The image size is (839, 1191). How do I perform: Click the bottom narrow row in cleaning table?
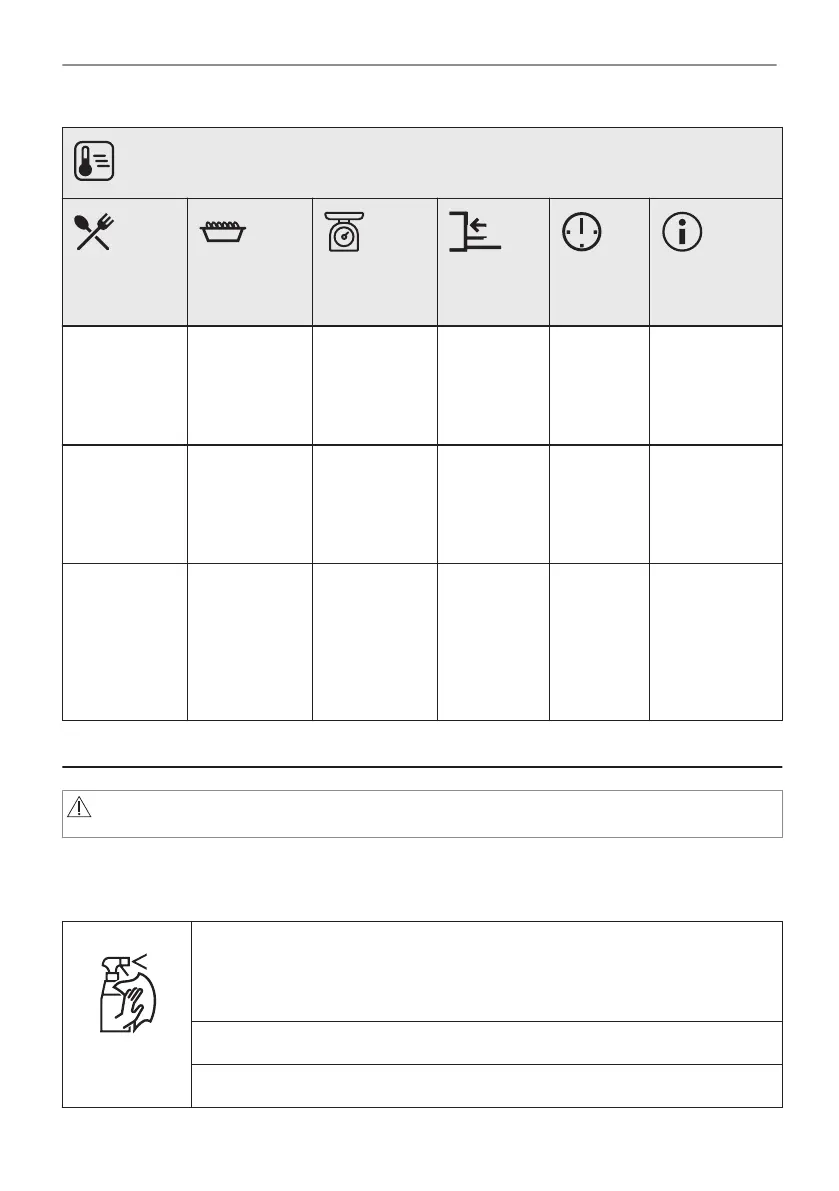click(x=487, y=1085)
